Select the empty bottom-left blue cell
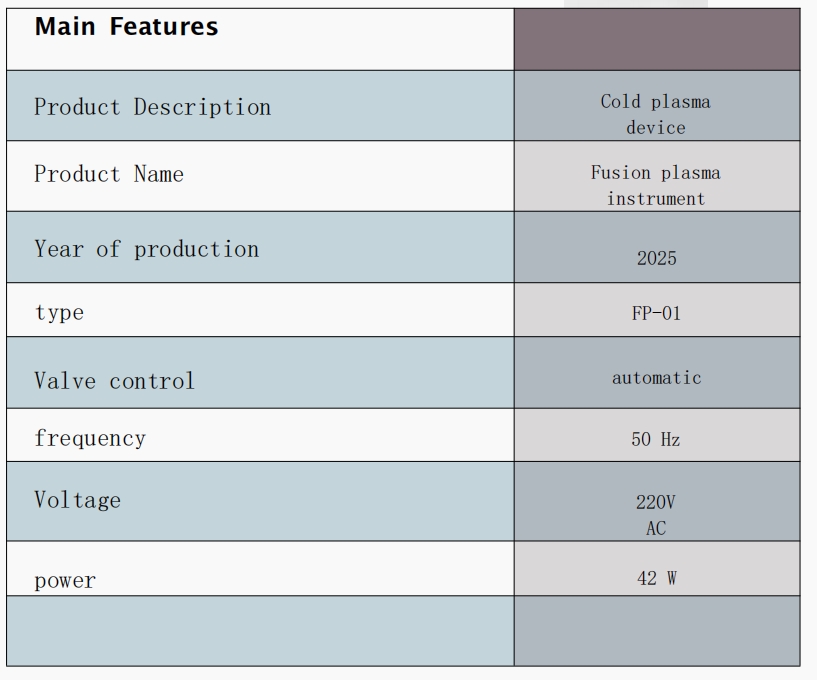 tap(260, 631)
